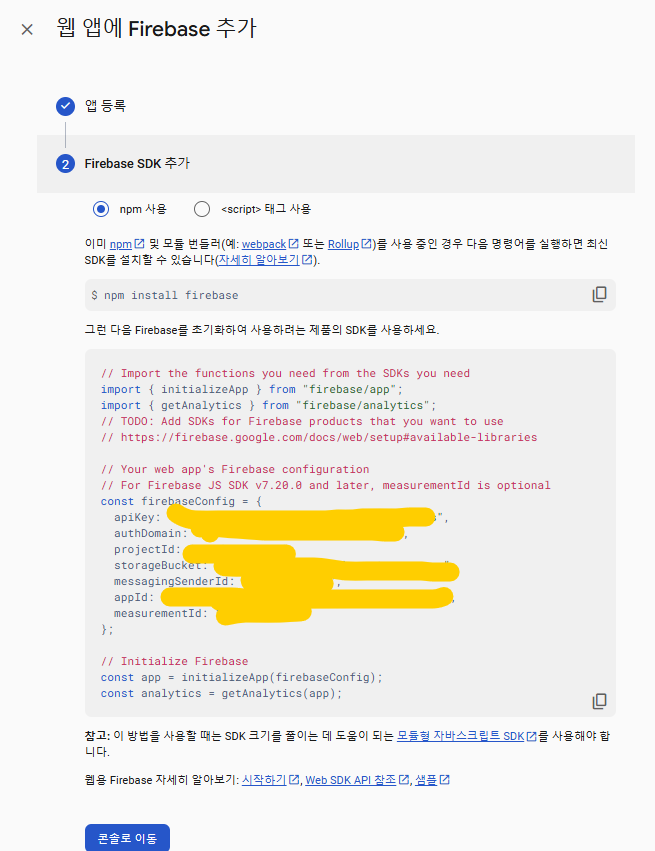655x851 pixels.
Task: Click the import initializeApp code line
Action: 252,390
